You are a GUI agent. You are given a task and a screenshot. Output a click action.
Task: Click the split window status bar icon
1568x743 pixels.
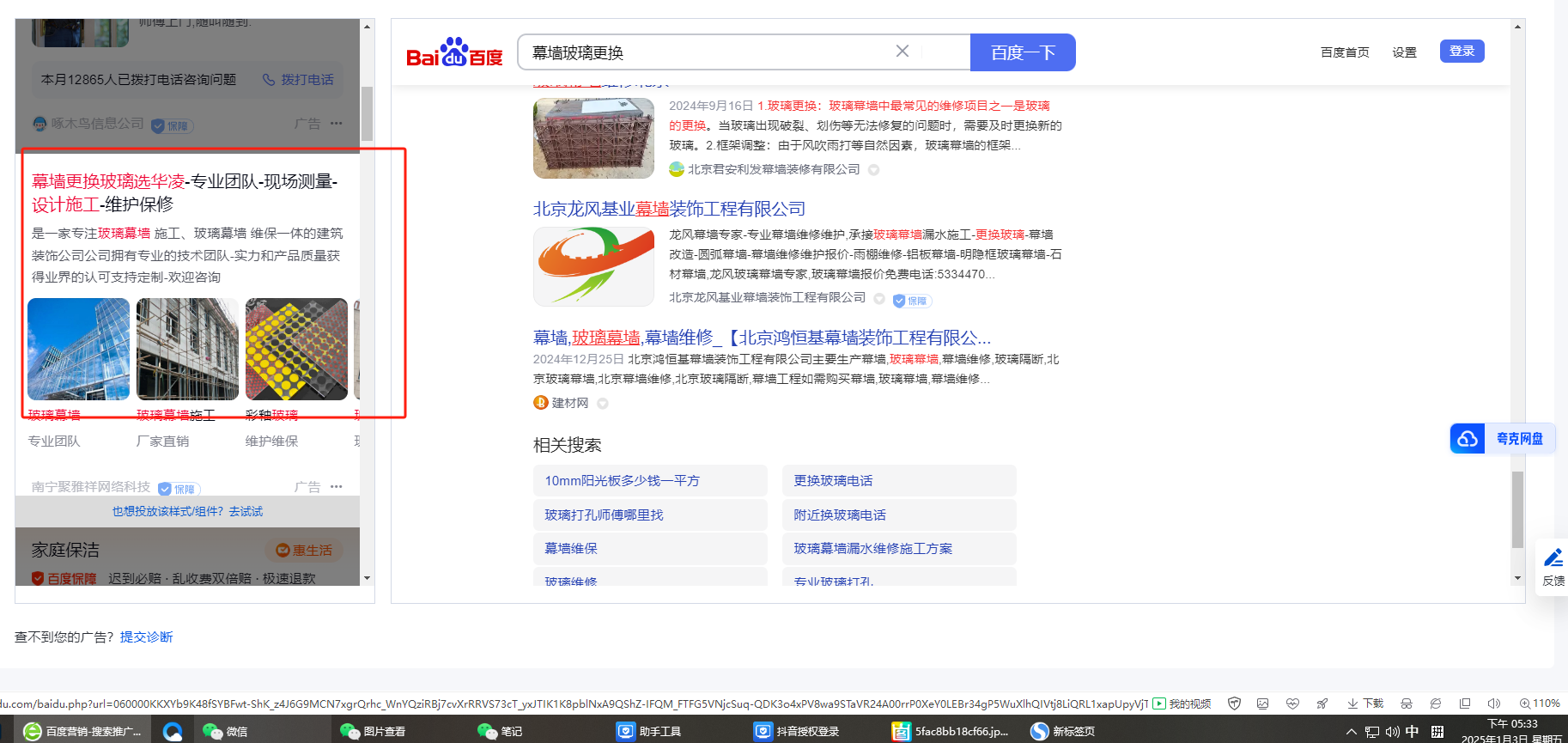pyautogui.click(x=1465, y=703)
